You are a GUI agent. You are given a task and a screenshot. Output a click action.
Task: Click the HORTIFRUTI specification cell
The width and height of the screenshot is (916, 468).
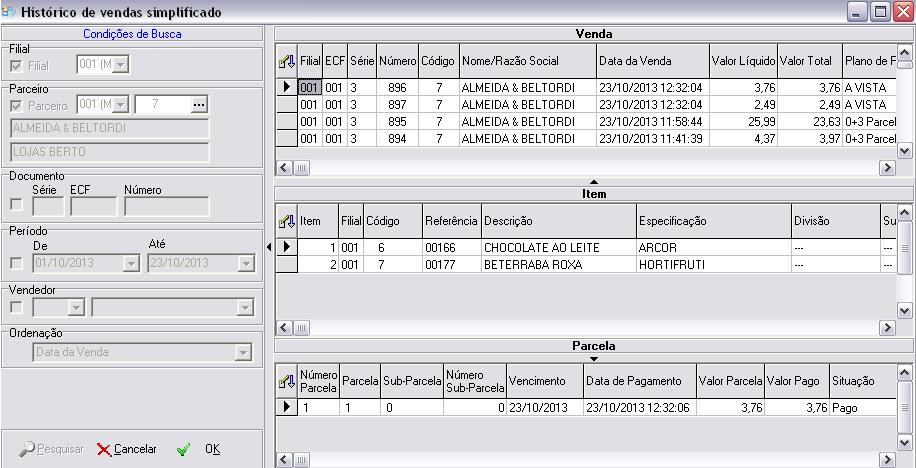713,265
